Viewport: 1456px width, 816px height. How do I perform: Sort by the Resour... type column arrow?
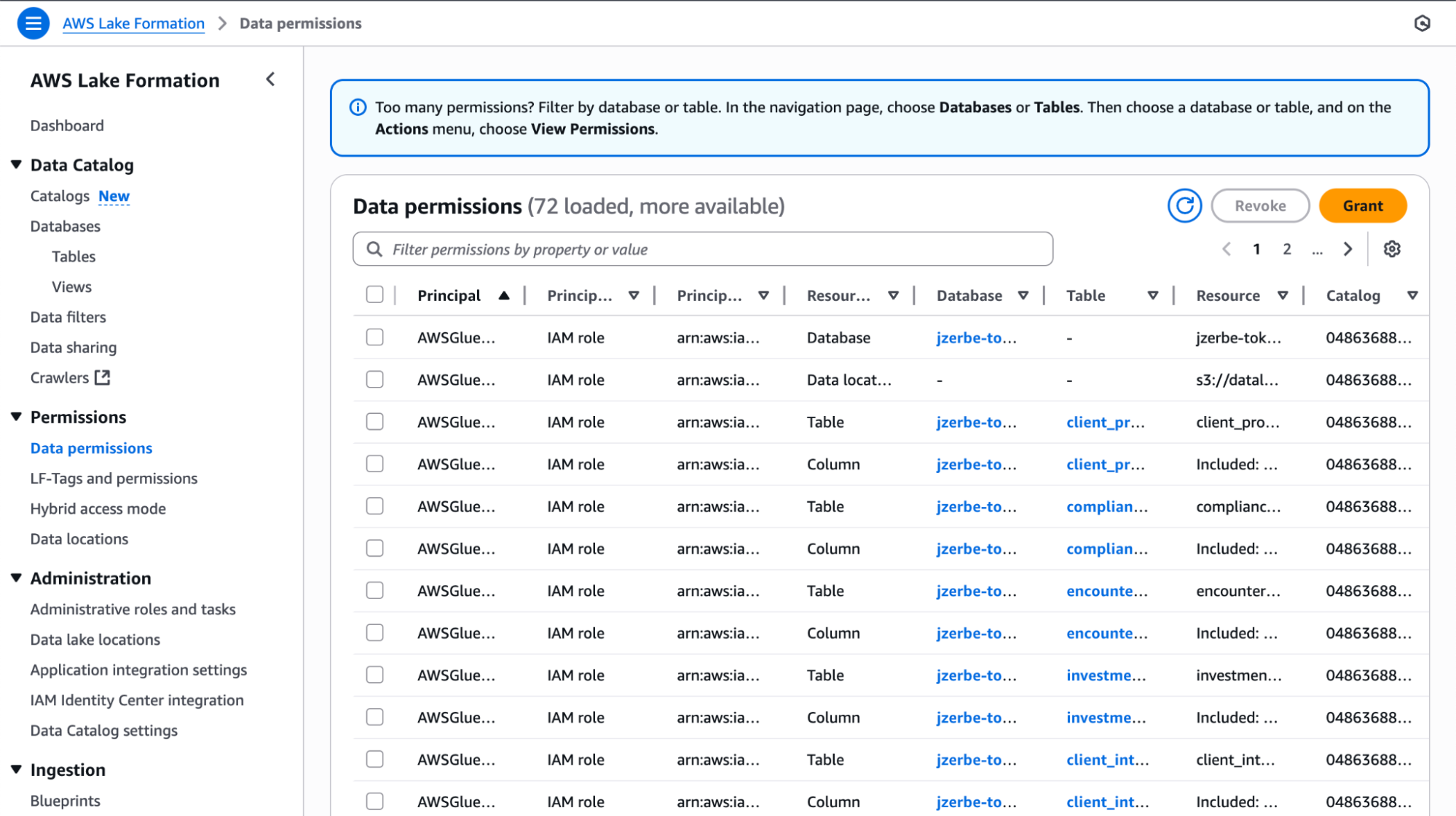coord(893,296)
